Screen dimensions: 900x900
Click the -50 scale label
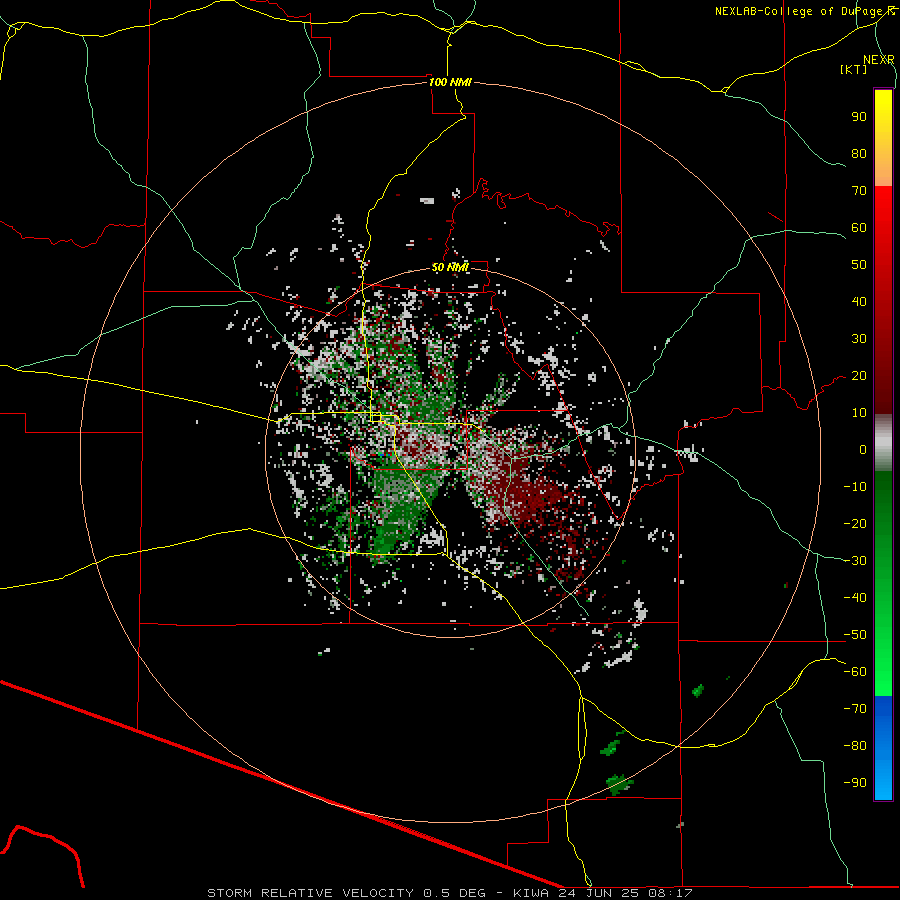point(855,635)
